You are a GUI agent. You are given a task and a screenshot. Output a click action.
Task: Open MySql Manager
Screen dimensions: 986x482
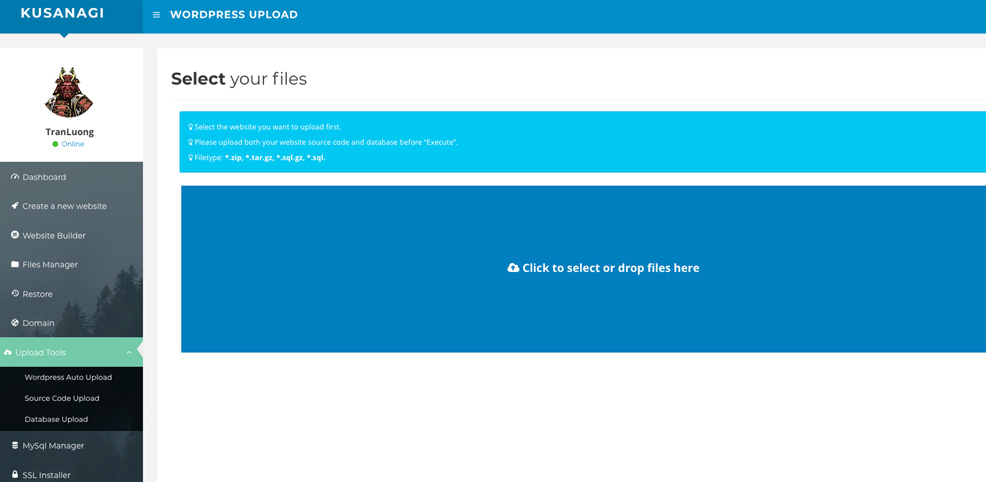point(71,446)
